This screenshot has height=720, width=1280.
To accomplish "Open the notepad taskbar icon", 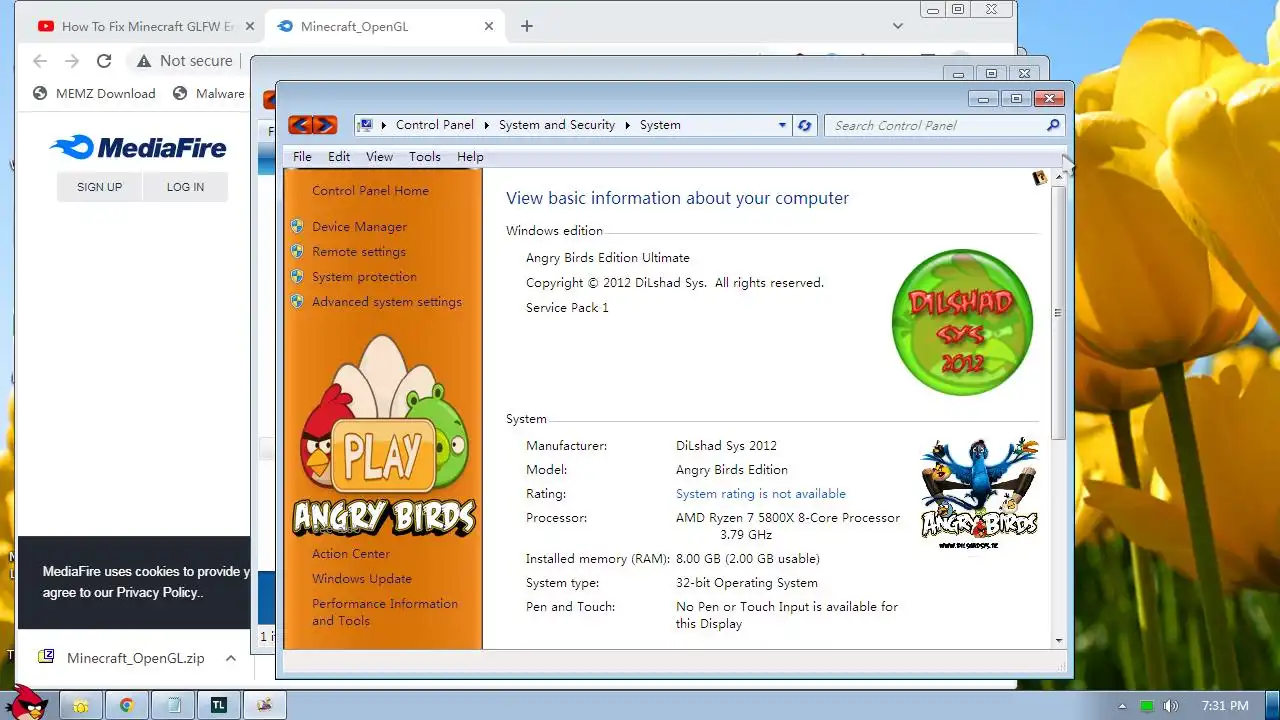I will tap(173, 705).
